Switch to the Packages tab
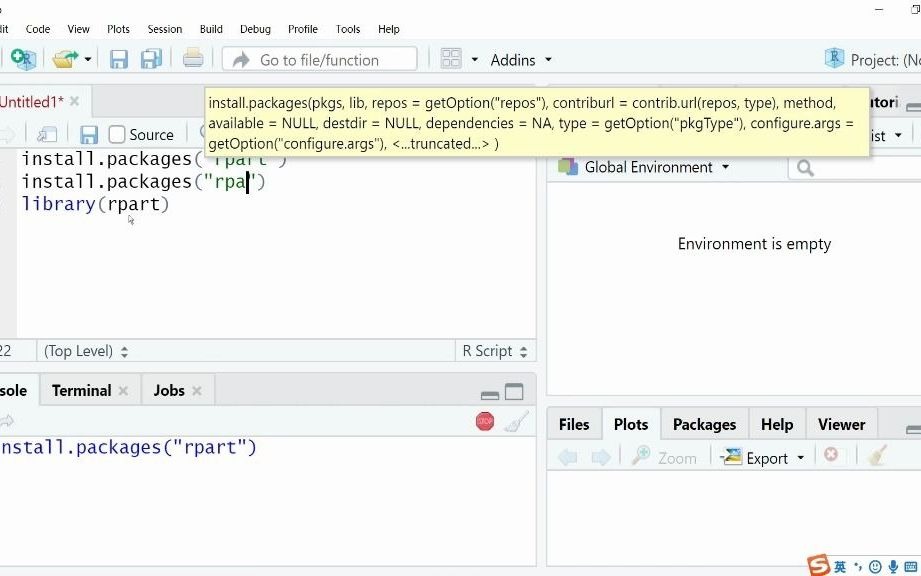This screenshot has width=921, height=576. click(704, 424)
